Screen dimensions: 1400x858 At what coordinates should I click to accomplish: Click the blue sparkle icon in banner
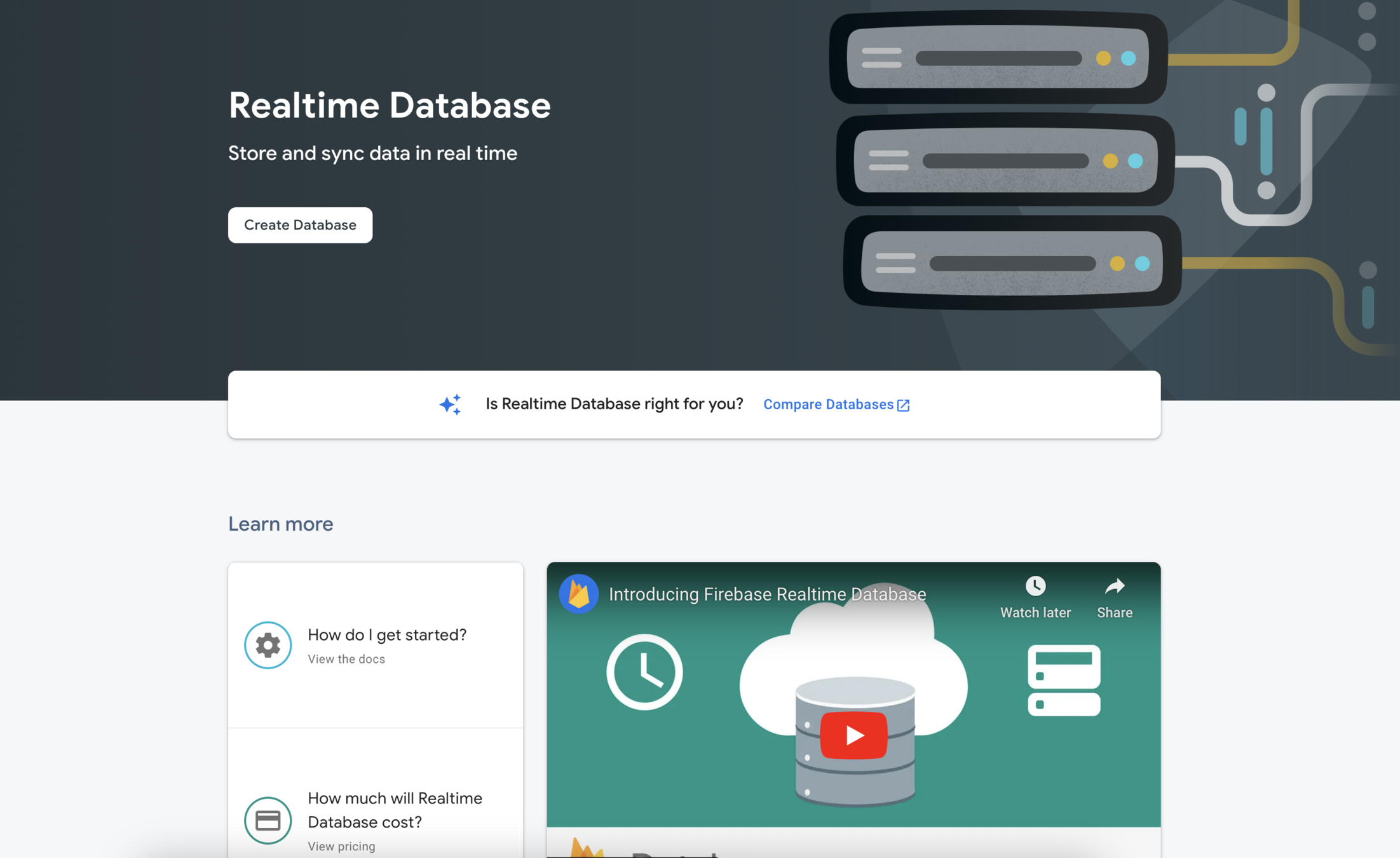point(450,404)
